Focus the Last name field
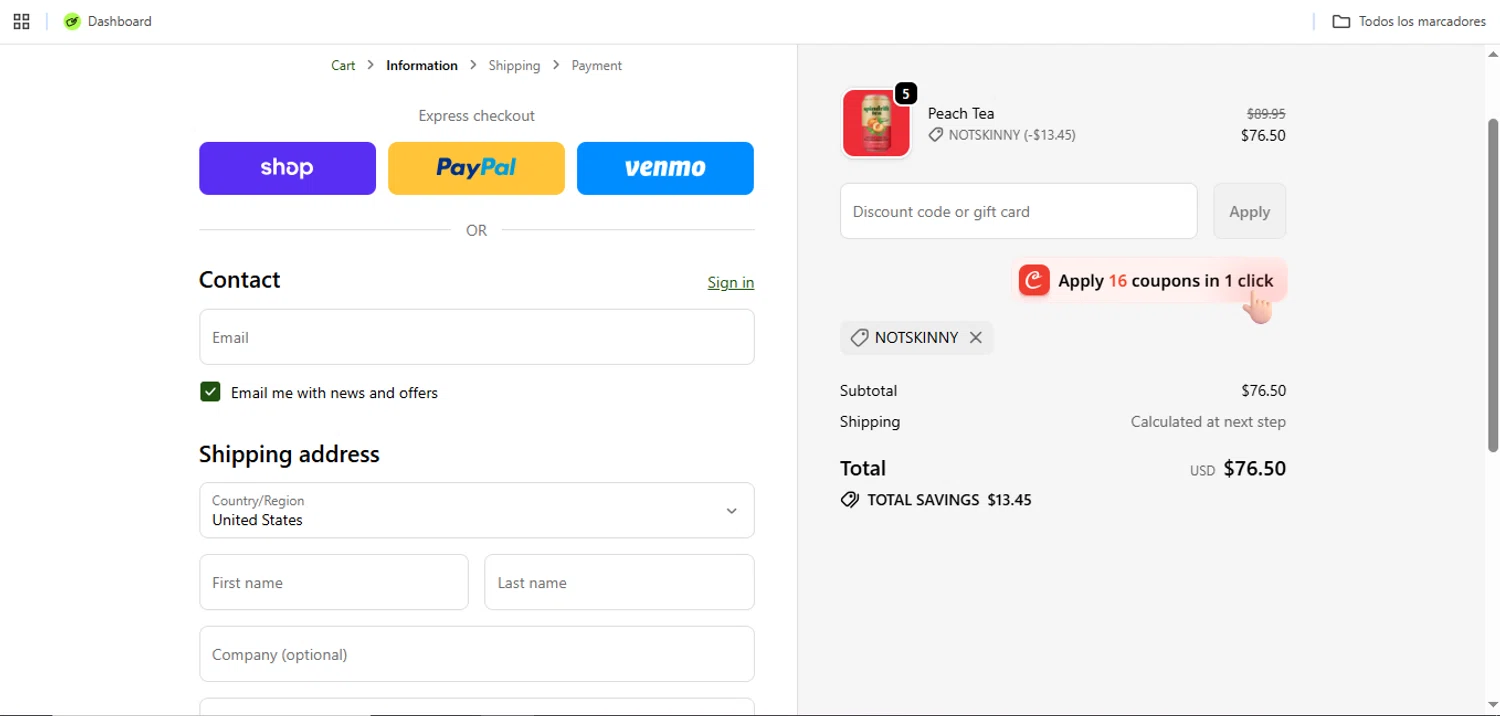This screenshot has width=1500, height=716. coord(619,582)
